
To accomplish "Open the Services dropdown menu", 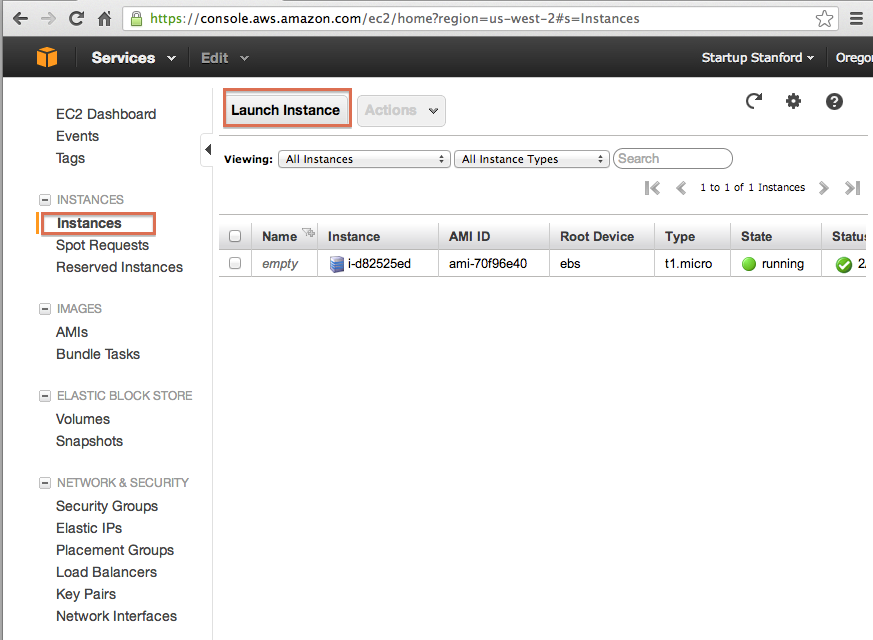I will click(x=134, y=58).
